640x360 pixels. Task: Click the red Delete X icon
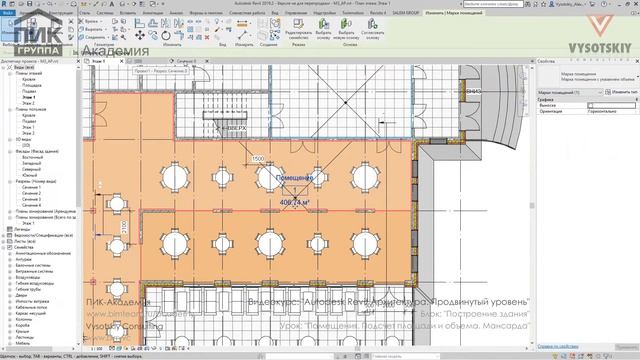pyautogui.click(x=207, y=37)
